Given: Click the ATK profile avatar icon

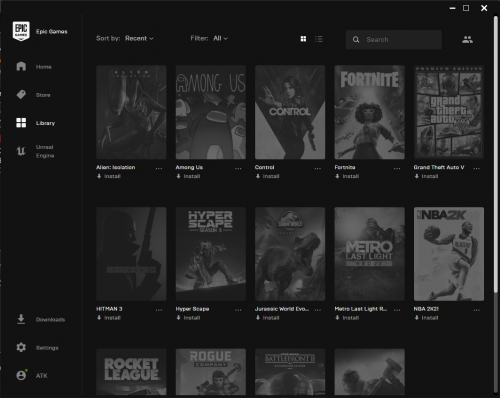Looking at the screenshot, I should pyautogui.click(x=21, y=375).
